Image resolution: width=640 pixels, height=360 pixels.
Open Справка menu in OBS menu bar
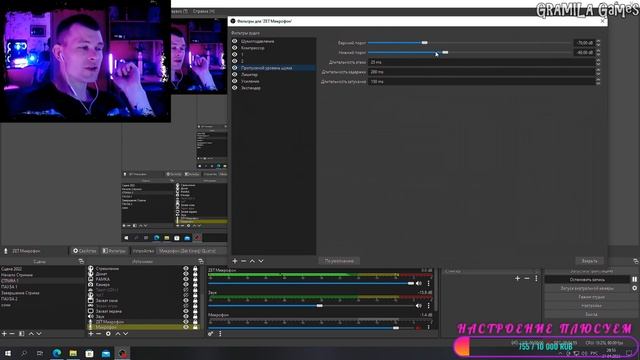[x=203, y=11]
